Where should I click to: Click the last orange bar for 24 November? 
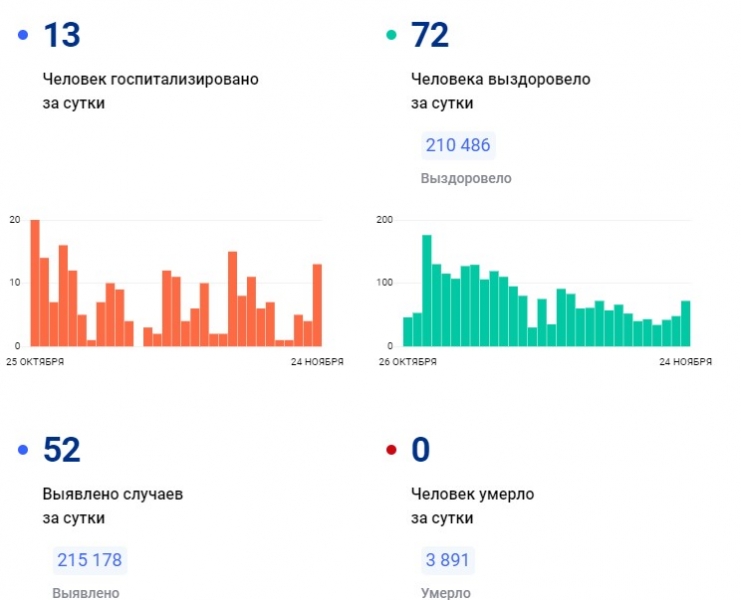[x=317, y=304]
